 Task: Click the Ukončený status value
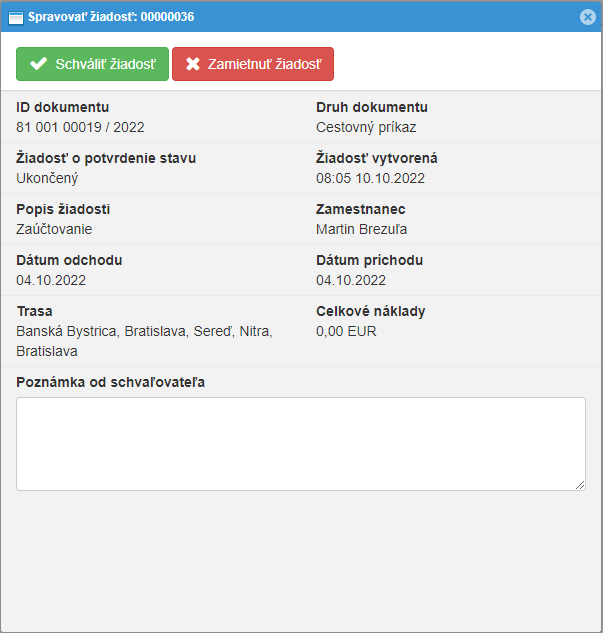pyautogui.click(x=47, y=178)
